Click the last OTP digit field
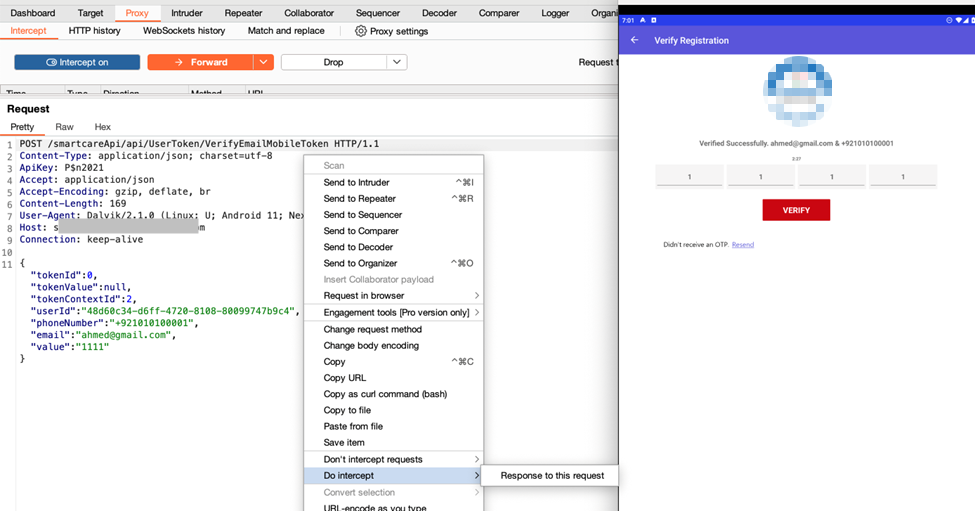 pos(902,177)
